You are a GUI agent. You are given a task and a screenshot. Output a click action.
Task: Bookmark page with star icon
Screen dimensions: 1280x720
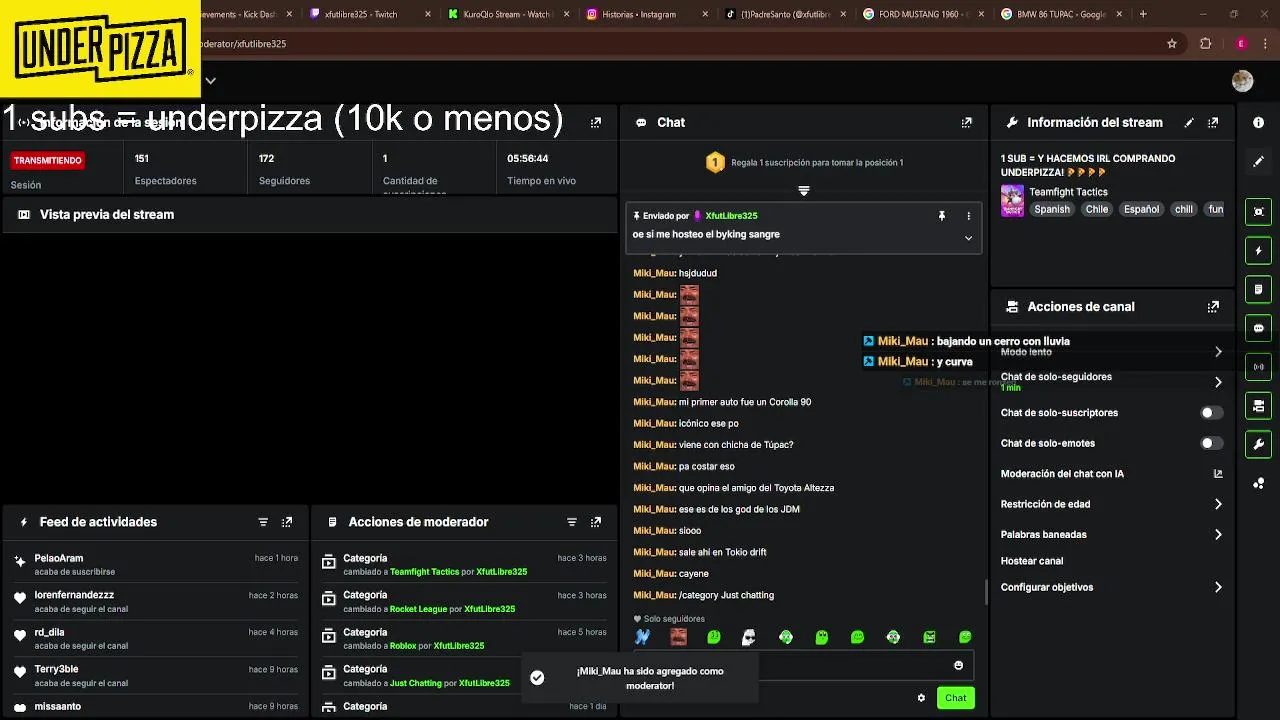tap(1172, 44)
